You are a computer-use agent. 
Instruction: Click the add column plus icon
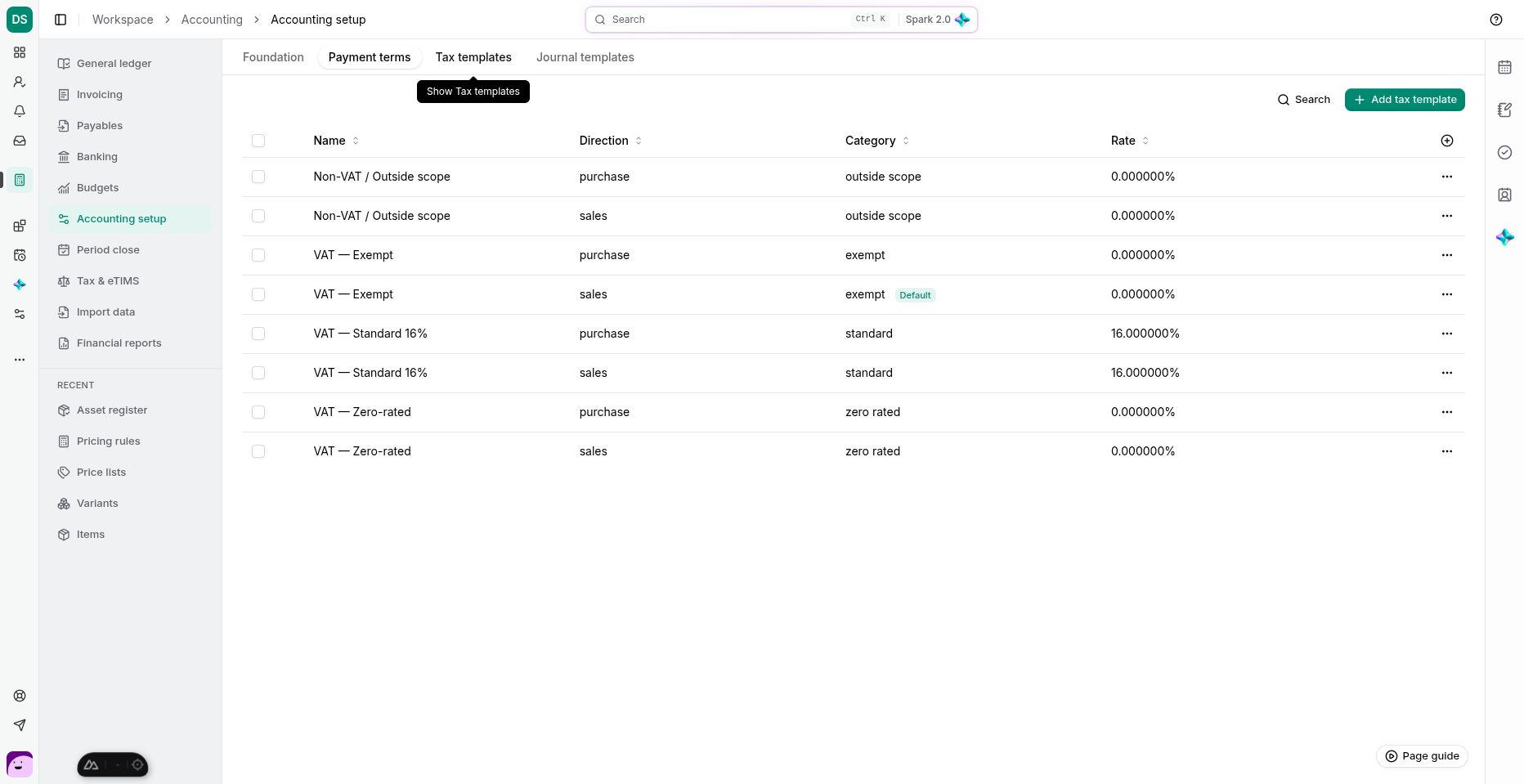coord(1446,141)
